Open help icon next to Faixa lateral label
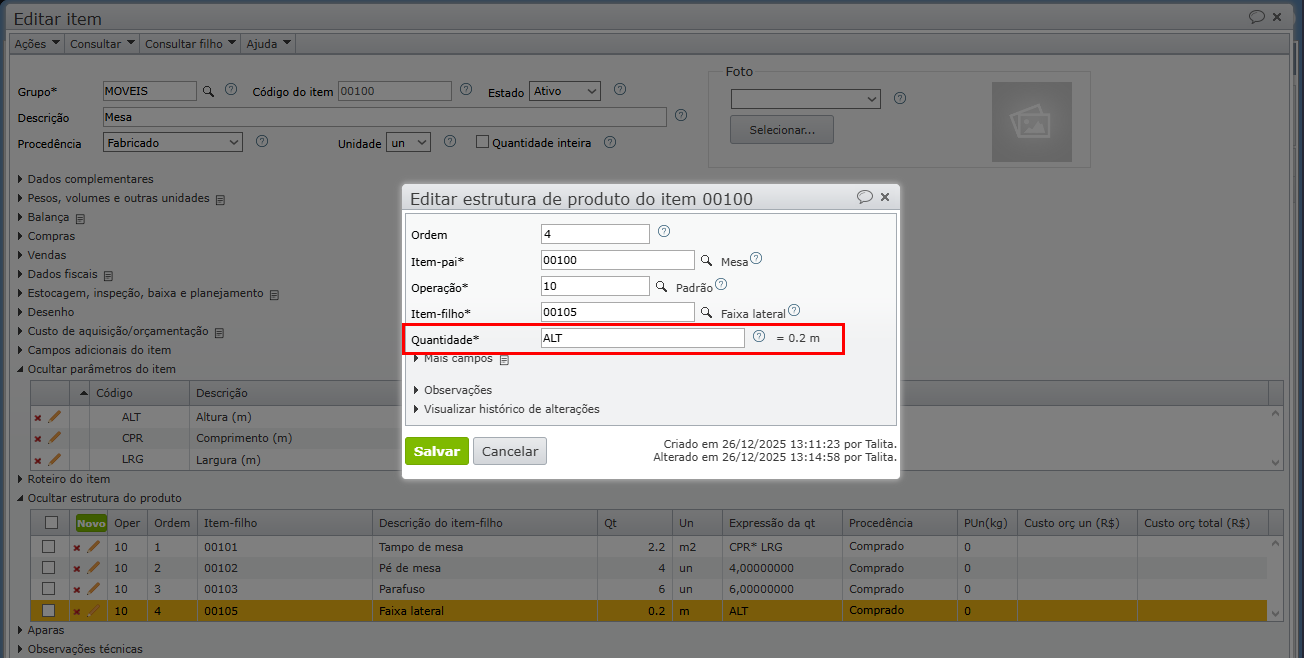Viewport: 1304px width, 658px height. pos(794,311)
